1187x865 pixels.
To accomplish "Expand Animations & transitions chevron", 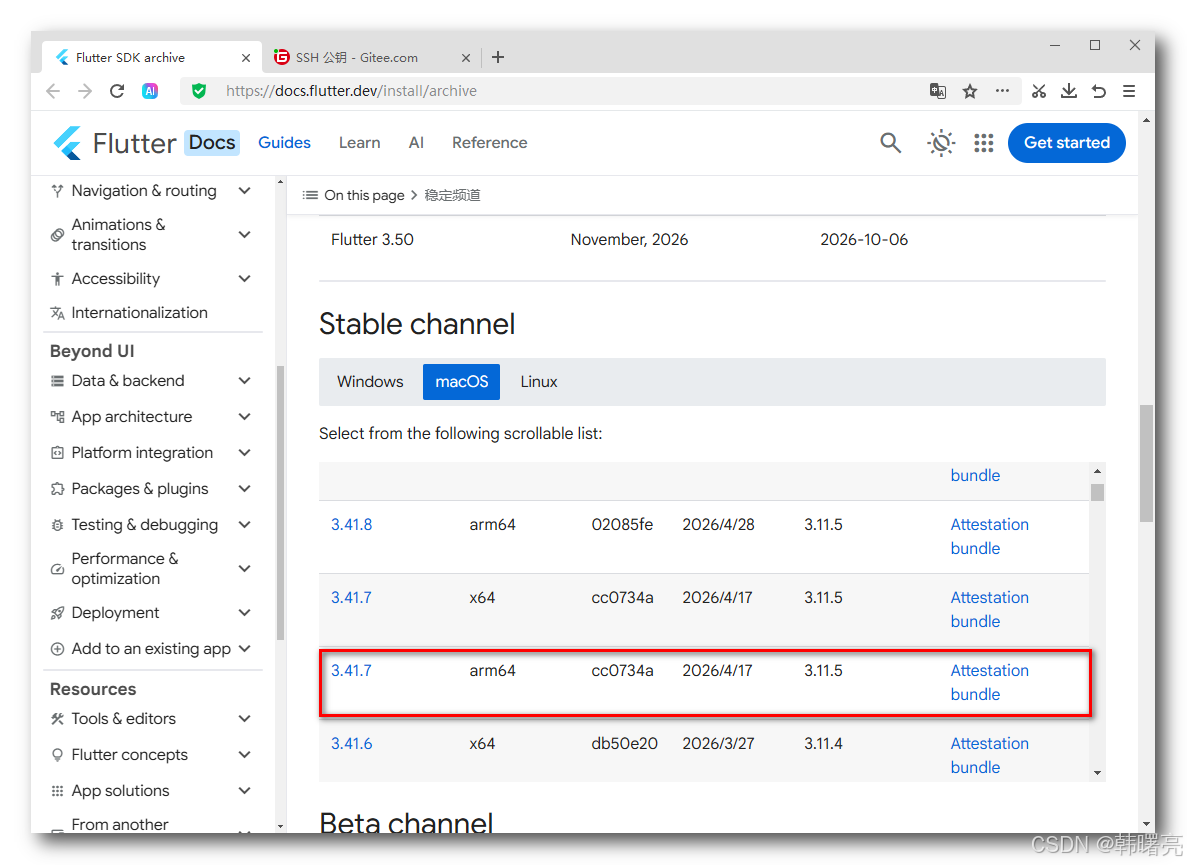I will coord(245,235).
